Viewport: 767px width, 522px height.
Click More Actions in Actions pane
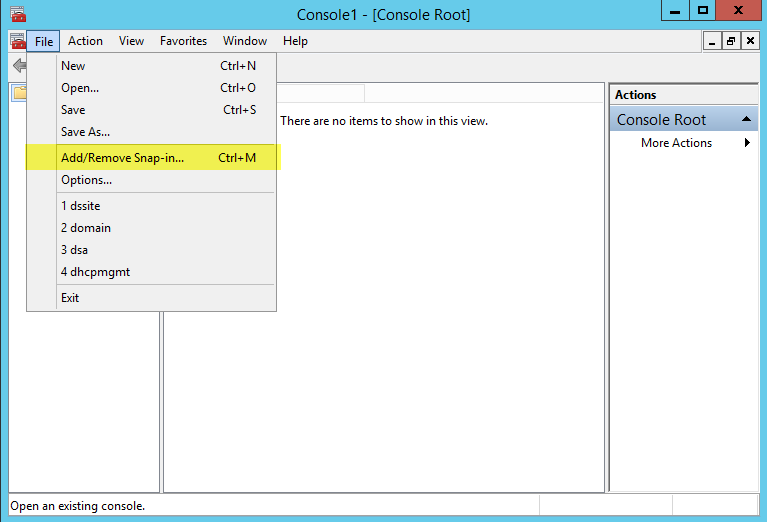(x=676, y=143)
